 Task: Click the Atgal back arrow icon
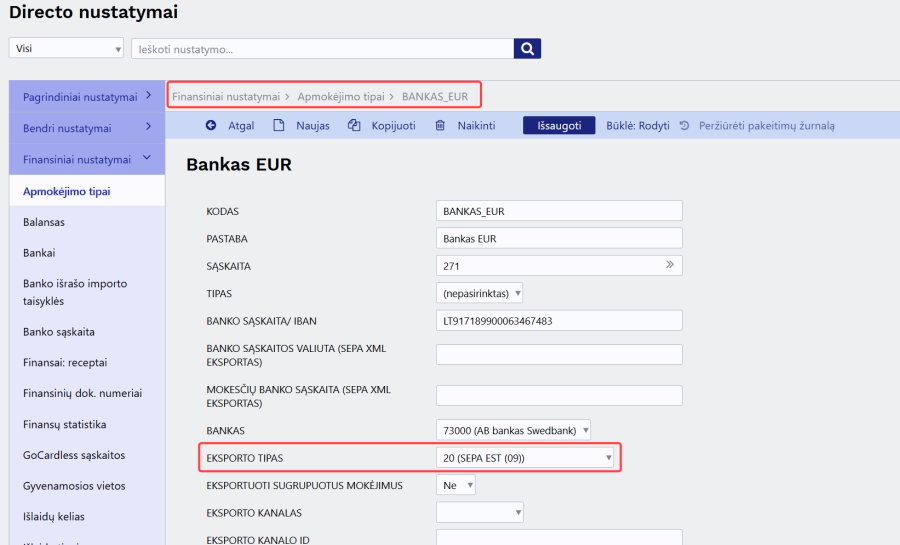[211, 125]
